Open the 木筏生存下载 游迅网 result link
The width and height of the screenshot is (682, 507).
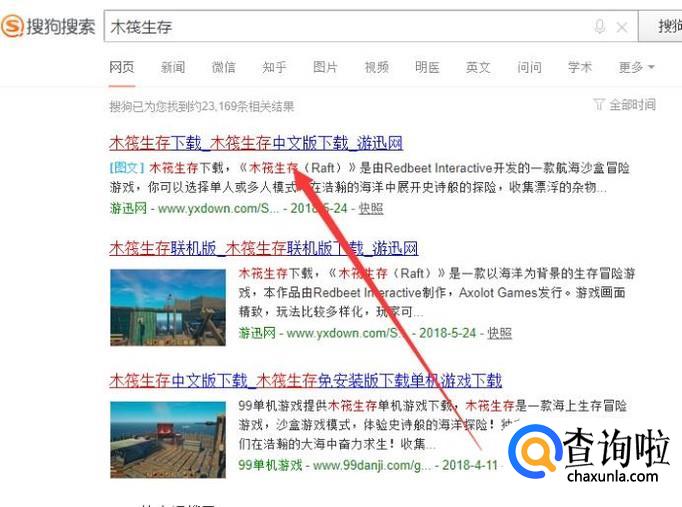tap(256, 143)
